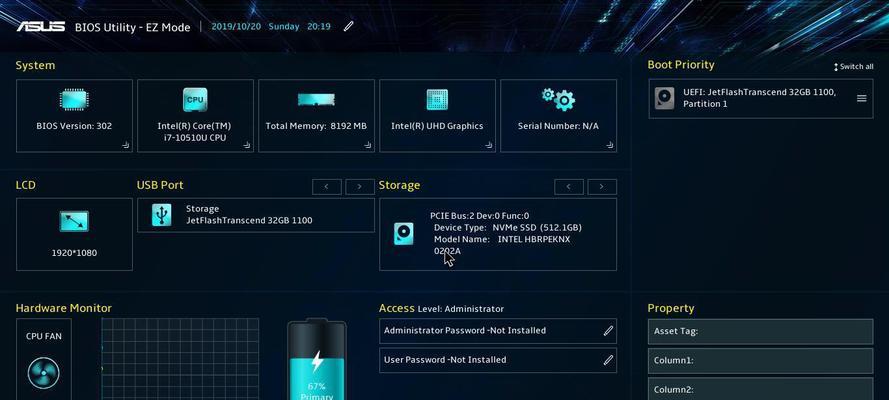Image resolution: width=889 pixels, height=400 pixels.
Task: Click the Device Type NVMe SSD text
Action: click(507, 227)
